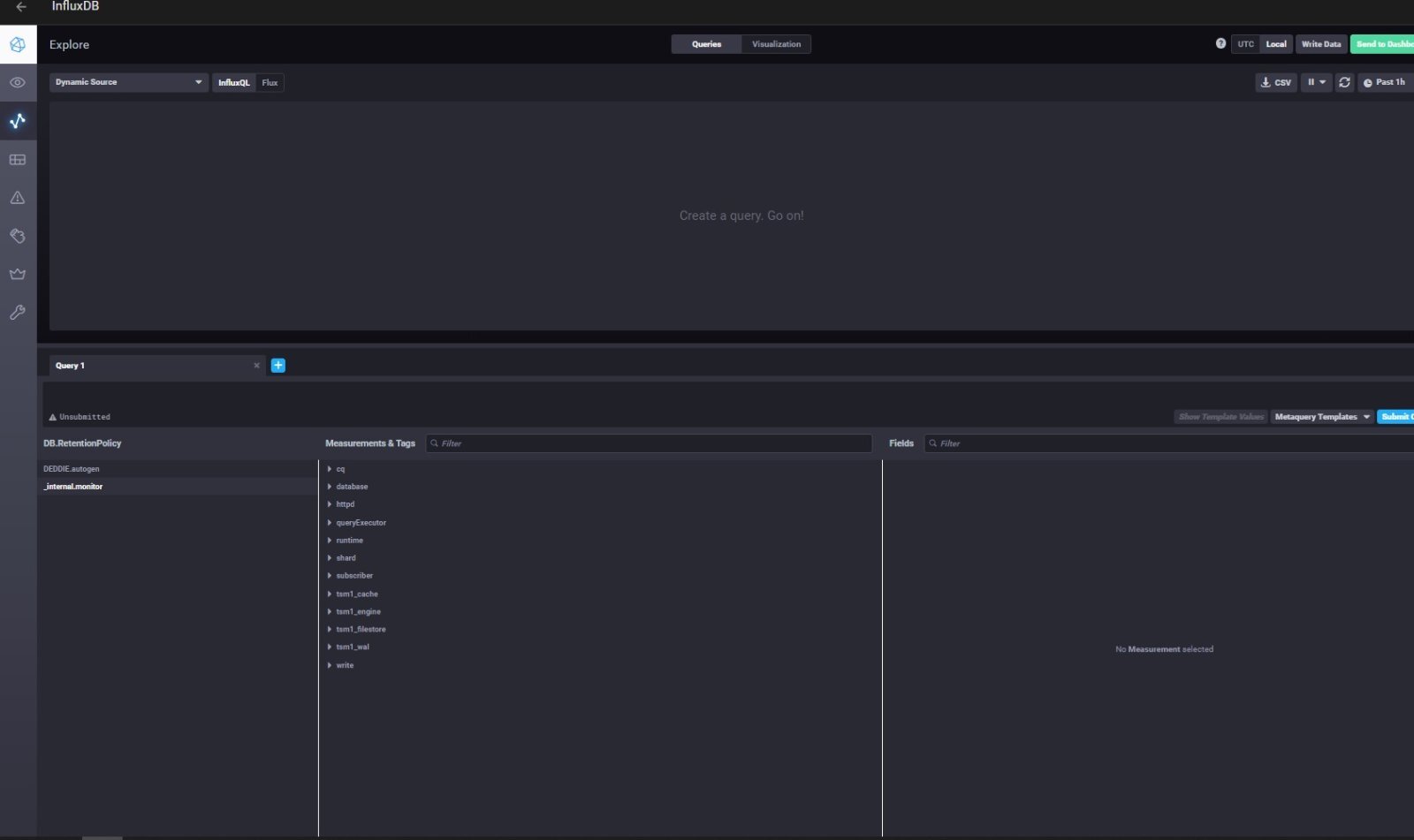Toggle timezone to Local
Image resolution: width=1414 pixels, height=840 pixels.
1276,44
